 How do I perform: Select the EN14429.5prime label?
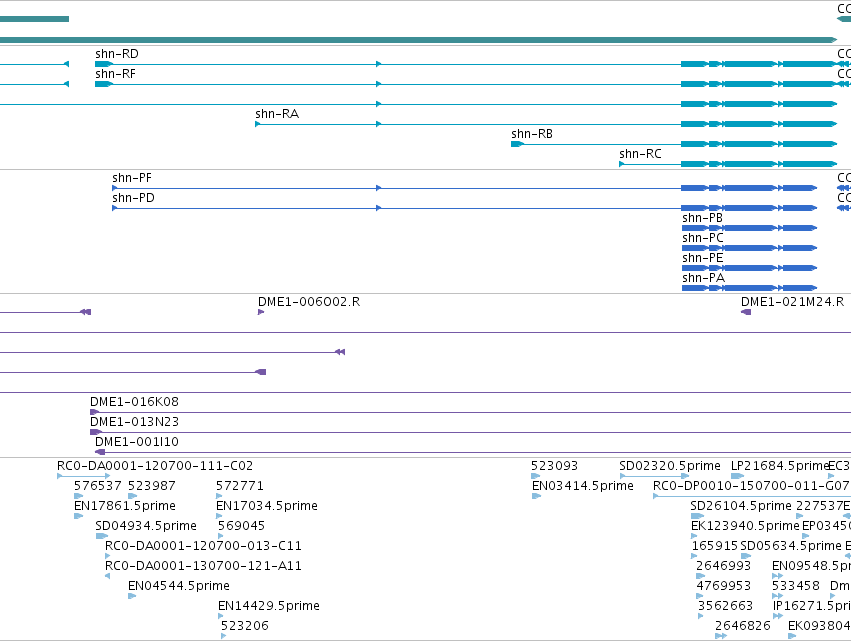269,606
